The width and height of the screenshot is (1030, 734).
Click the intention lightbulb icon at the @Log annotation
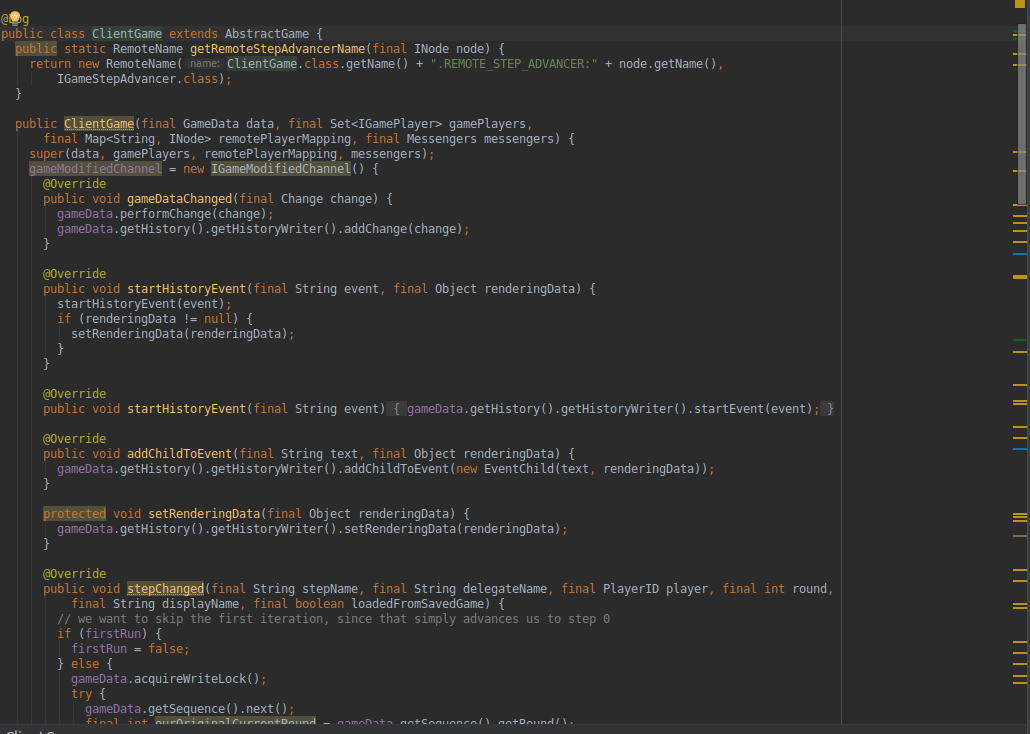14,17
